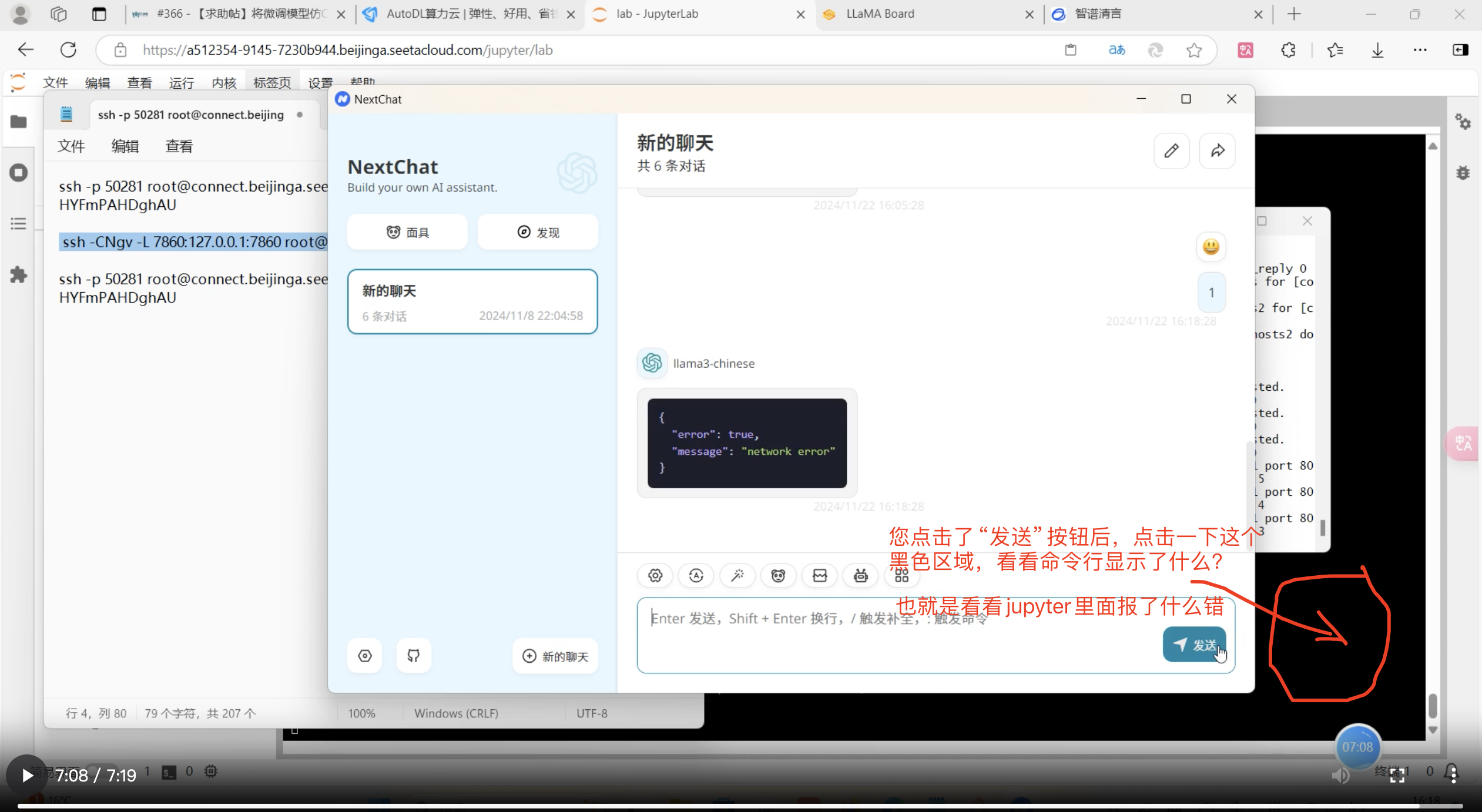This screenshot has height=812, width=1482.
Task: Open the 发现 (discover) button in NextChat sidebar
Action: (538, 232)
